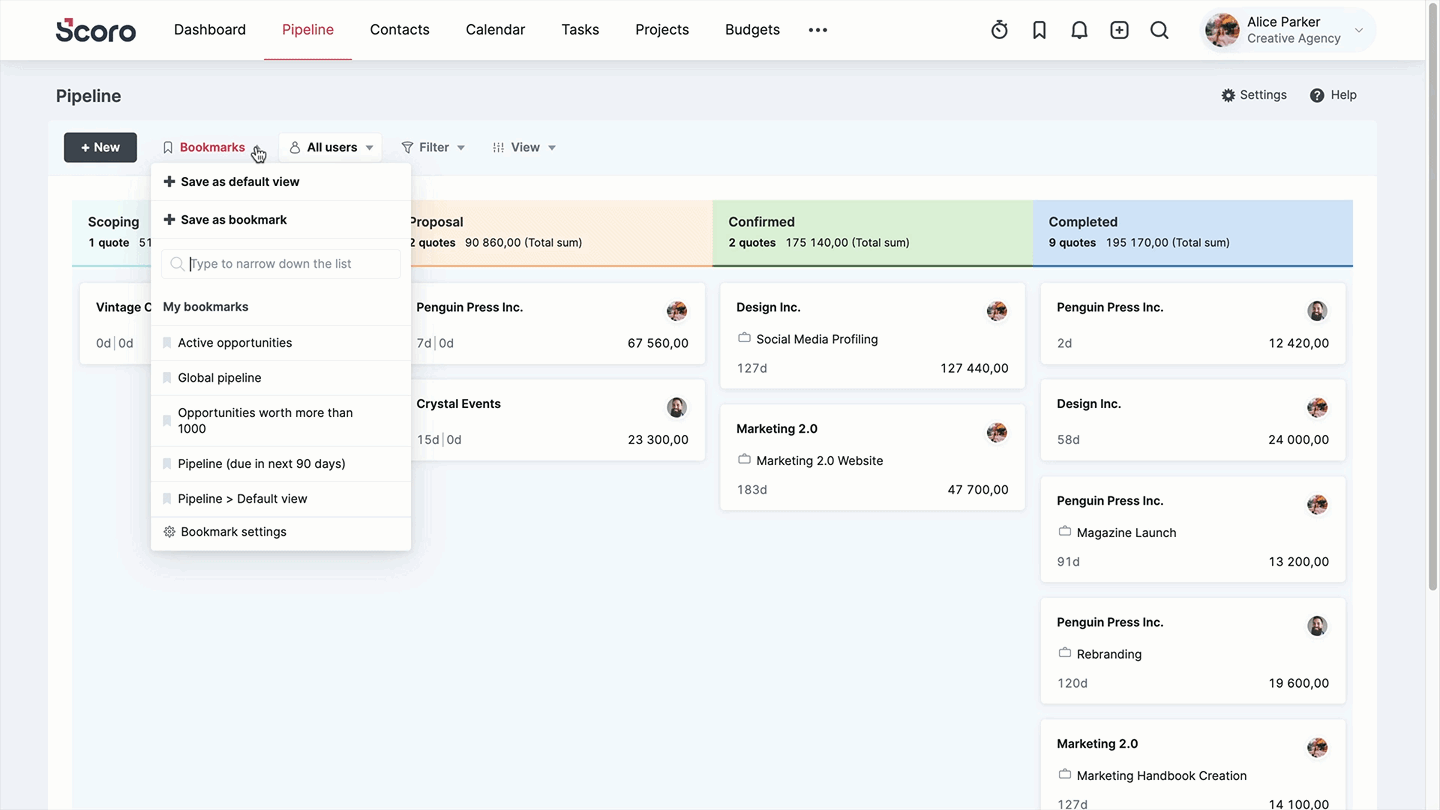Open the Budgets tab
This screenshot has width=1440, height=810.
click(x=752, y=30)
